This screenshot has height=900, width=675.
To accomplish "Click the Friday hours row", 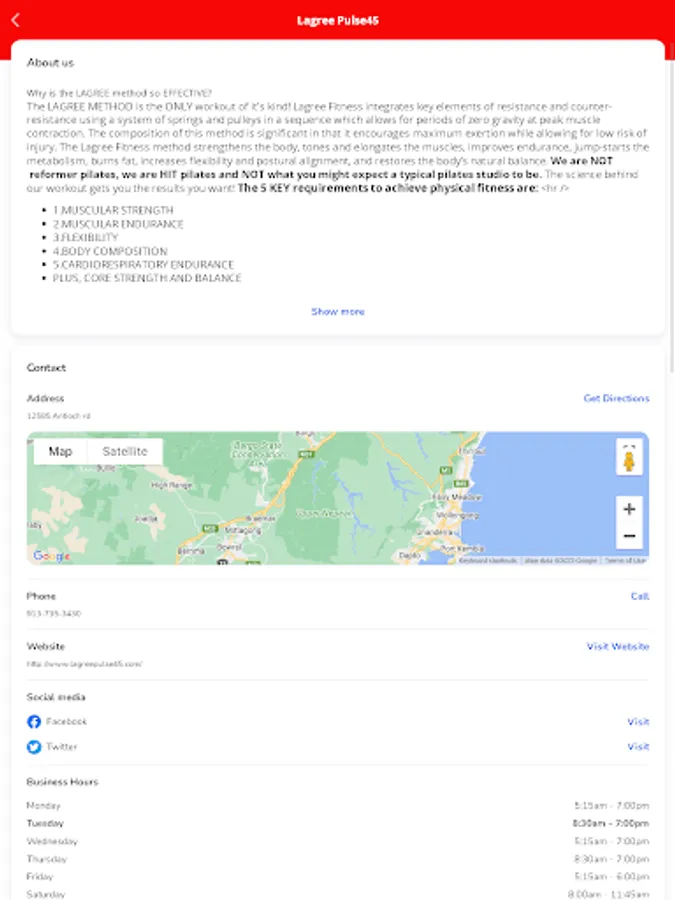I will pyautogui.click(x=338, y=876).
